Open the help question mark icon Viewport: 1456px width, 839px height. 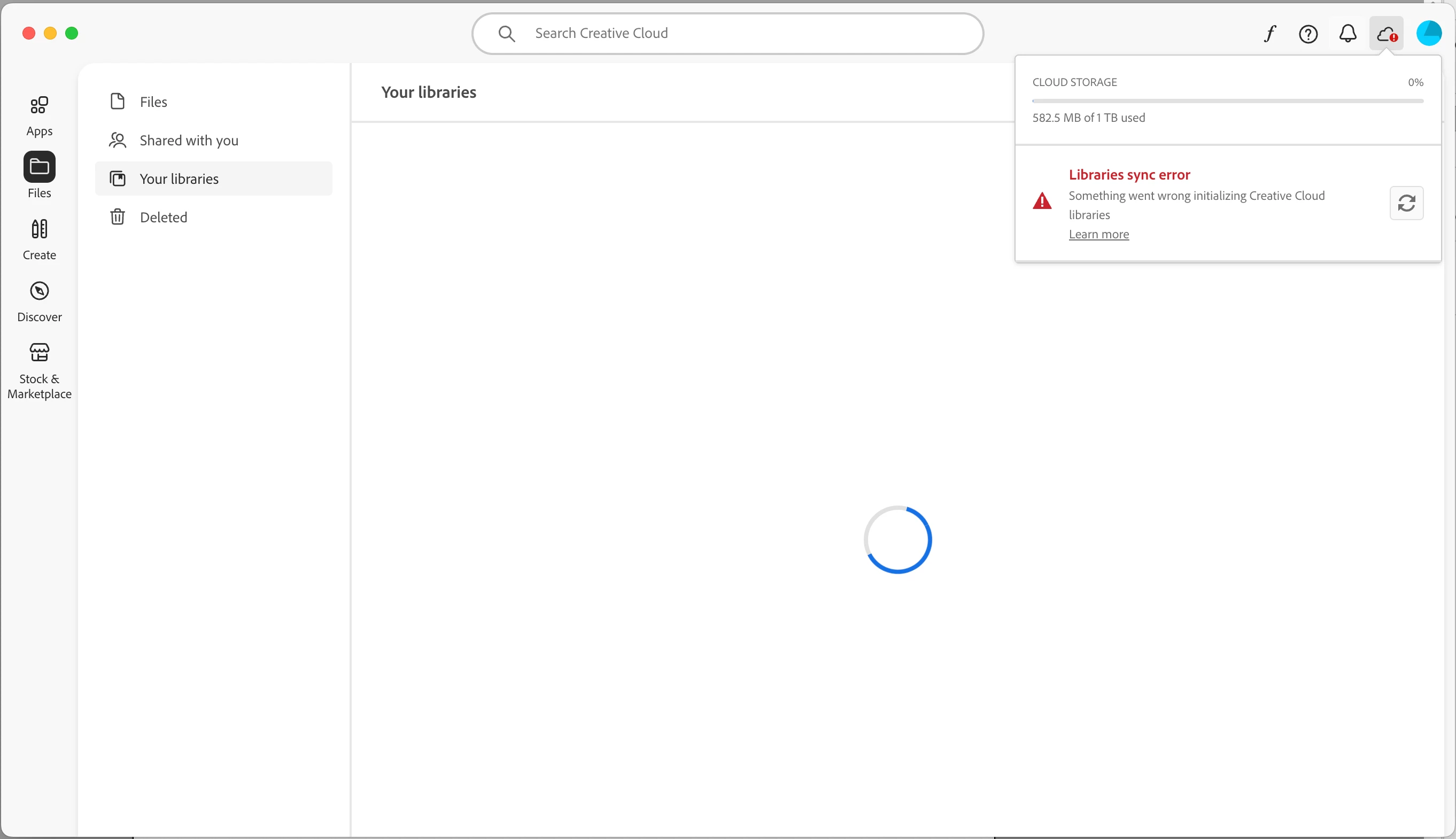[1308, 34]
